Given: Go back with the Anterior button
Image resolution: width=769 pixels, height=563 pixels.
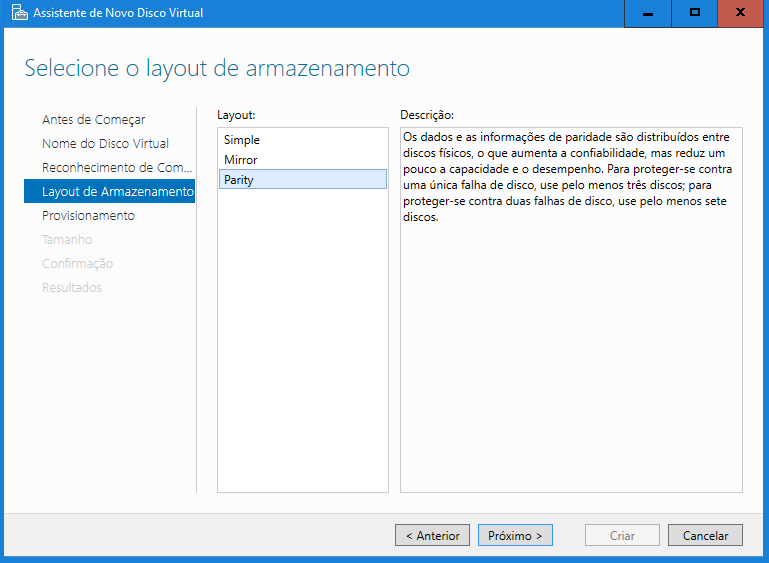Looking at the screenshot, I should click(x=432, y=536).
